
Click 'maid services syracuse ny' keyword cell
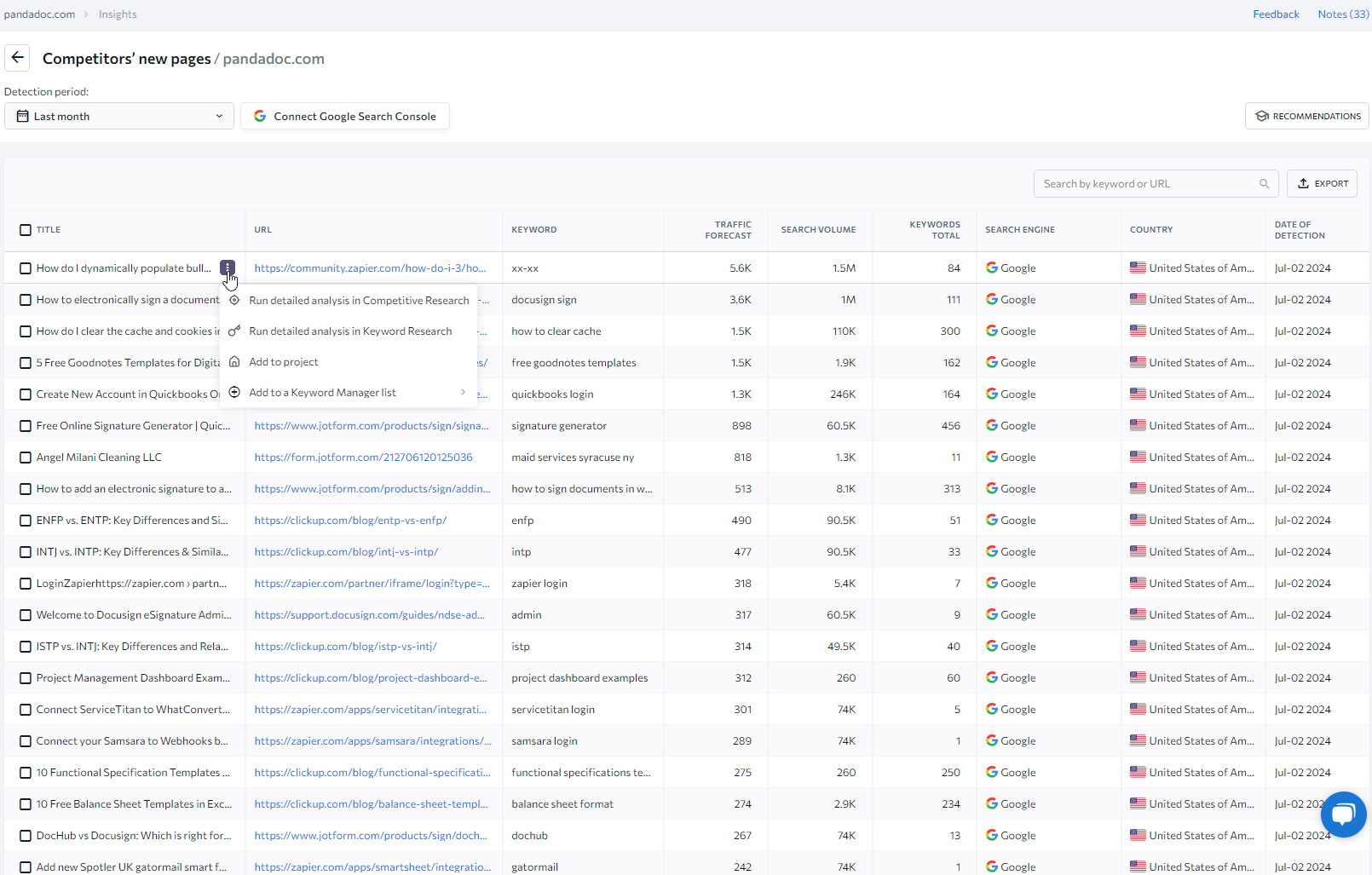pyautogui.click(x=573, y=457)
